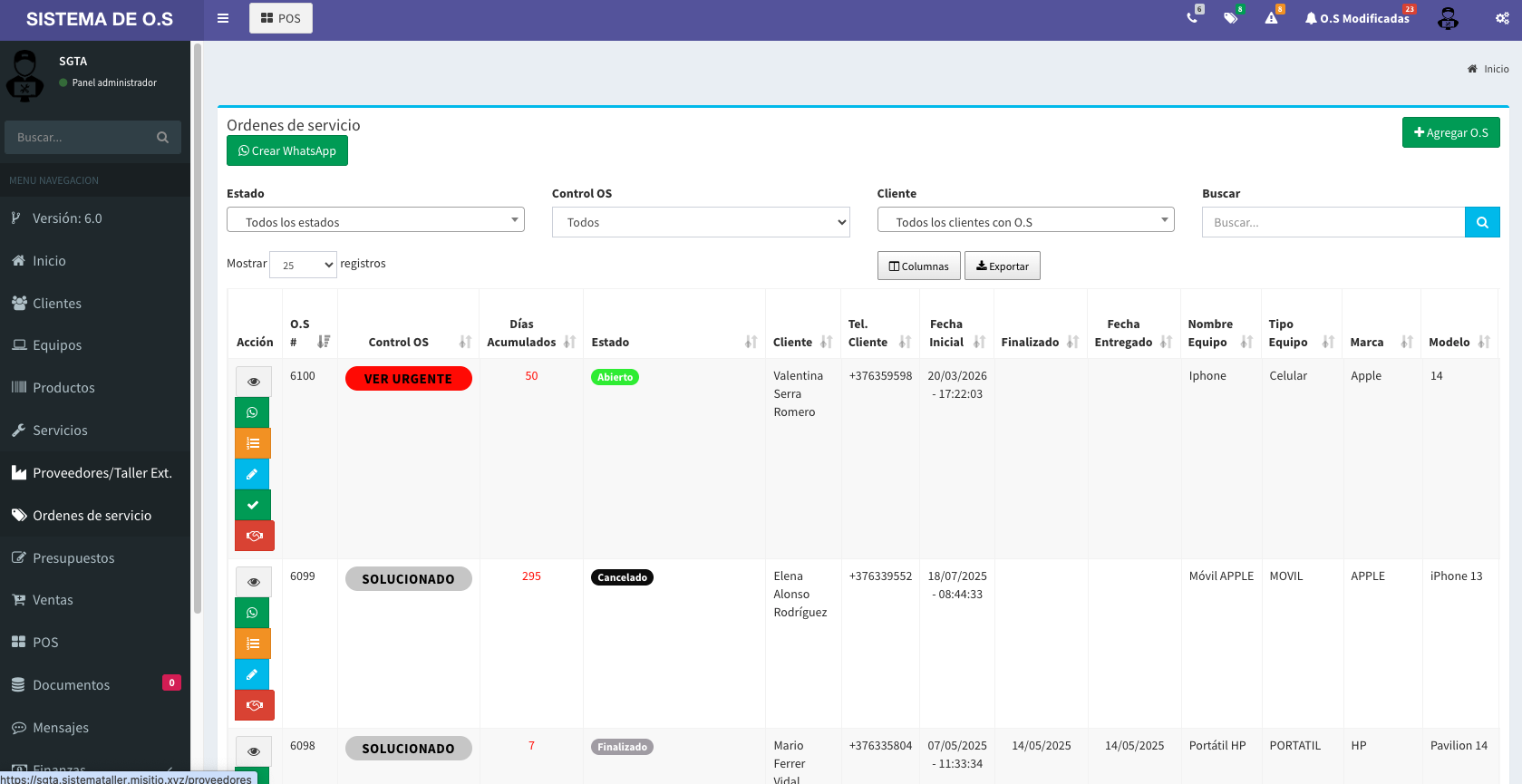Open the phone calls notification icon

[x=1193, y=17]
